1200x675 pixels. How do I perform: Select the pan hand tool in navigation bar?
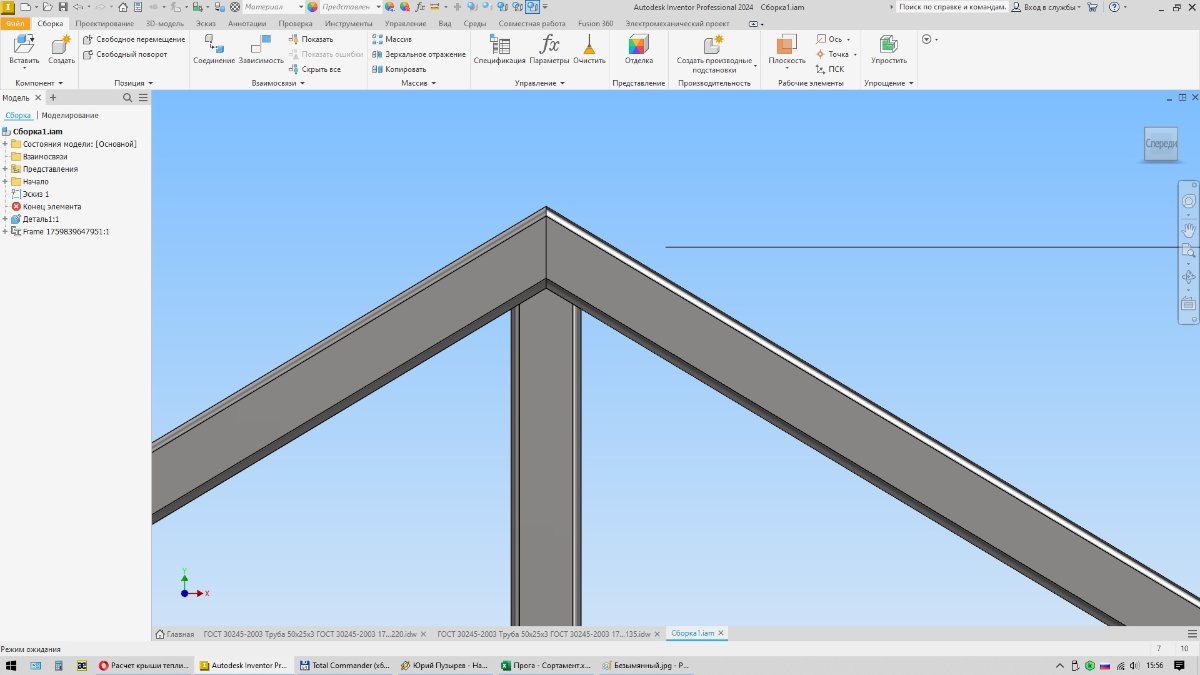(x=1188, y=229)
